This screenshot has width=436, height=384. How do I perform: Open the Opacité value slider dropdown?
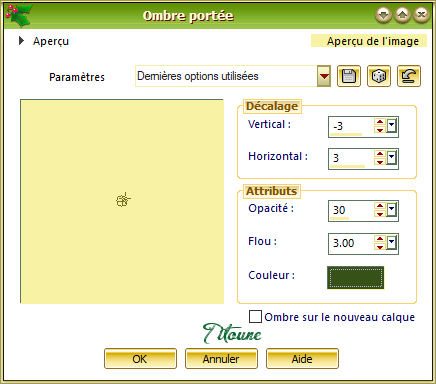point(392,210)
